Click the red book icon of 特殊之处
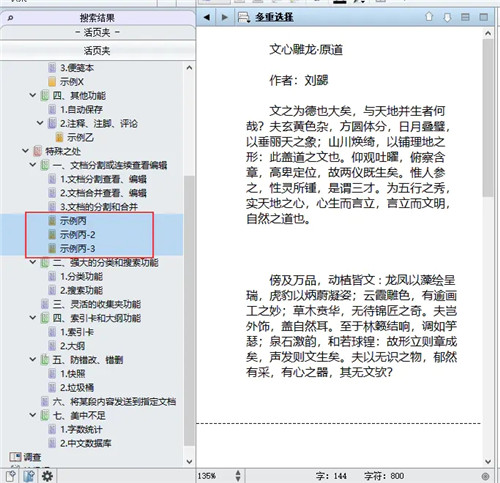This screenshot has height=483, width=500. pyautogui.click(x=37, y=151)
